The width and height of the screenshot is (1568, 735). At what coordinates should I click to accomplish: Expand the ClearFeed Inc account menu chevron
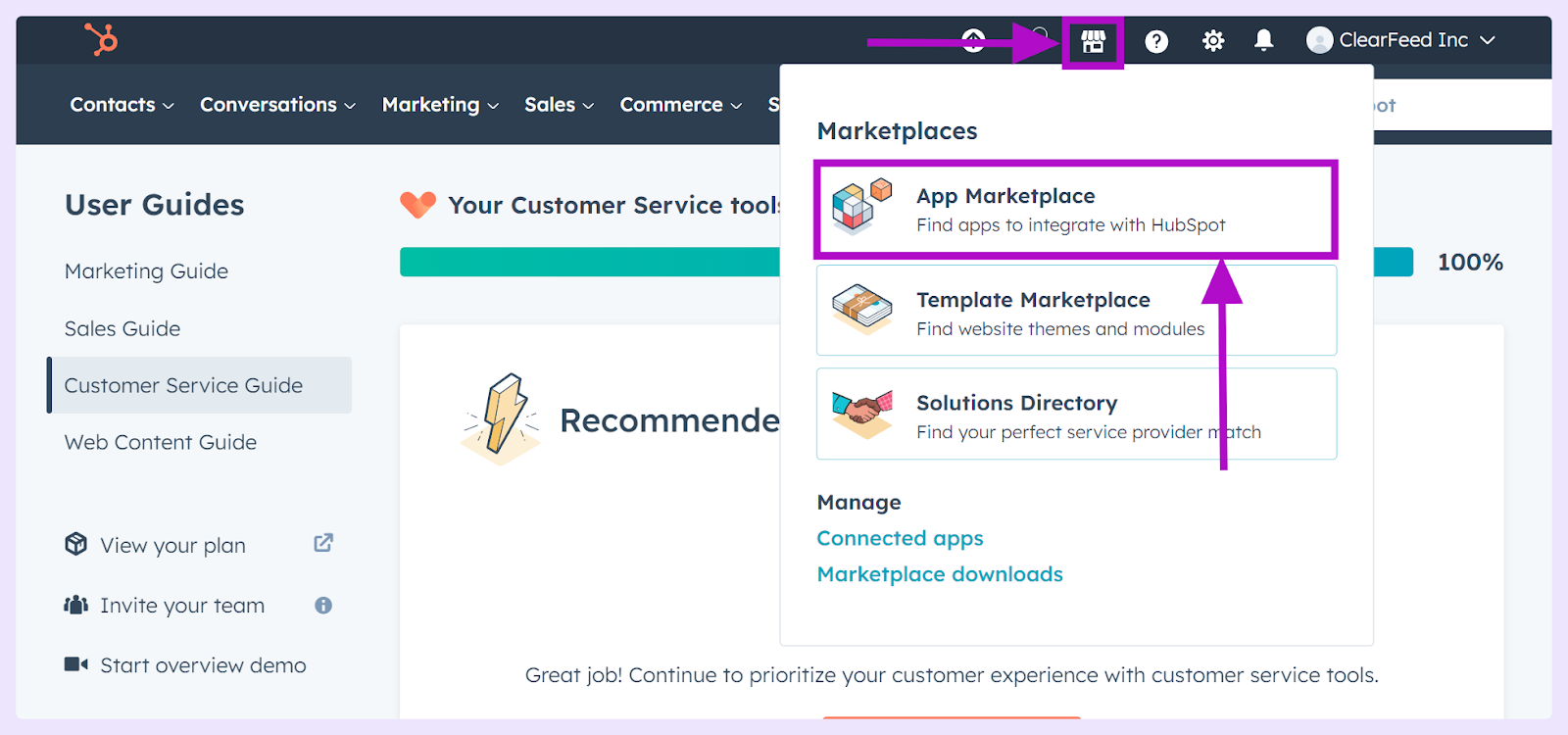1488,40
